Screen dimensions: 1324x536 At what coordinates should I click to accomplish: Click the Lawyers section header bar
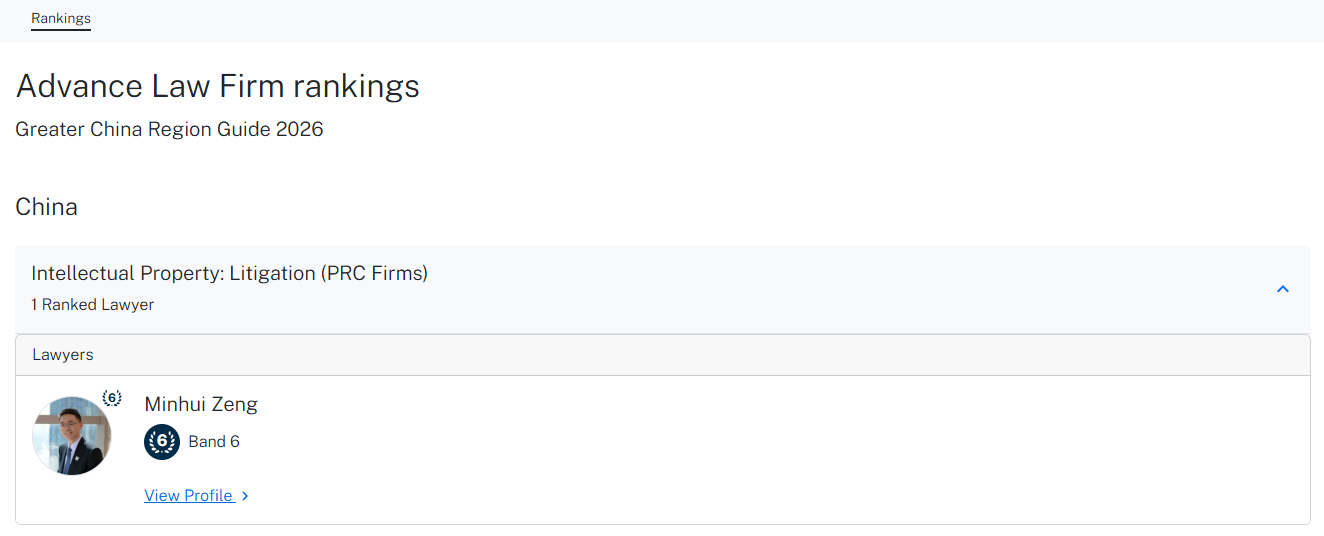click(x=662, y=355)
